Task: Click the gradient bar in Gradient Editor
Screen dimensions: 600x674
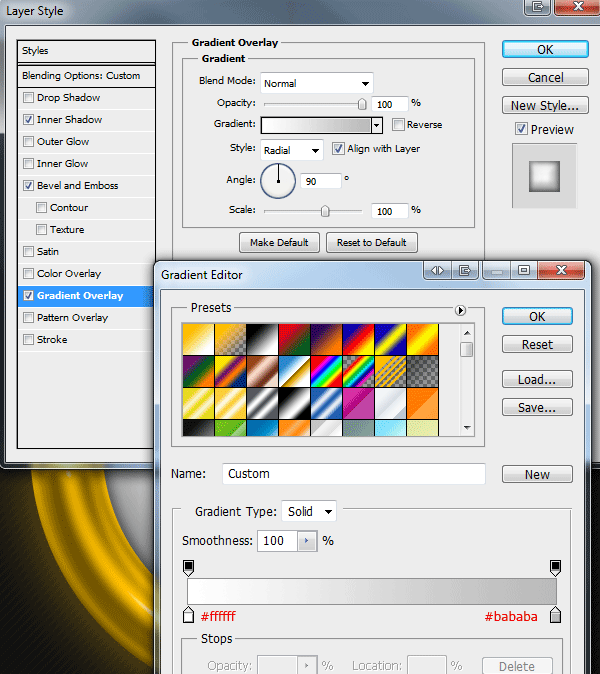Action: point(372,591)
